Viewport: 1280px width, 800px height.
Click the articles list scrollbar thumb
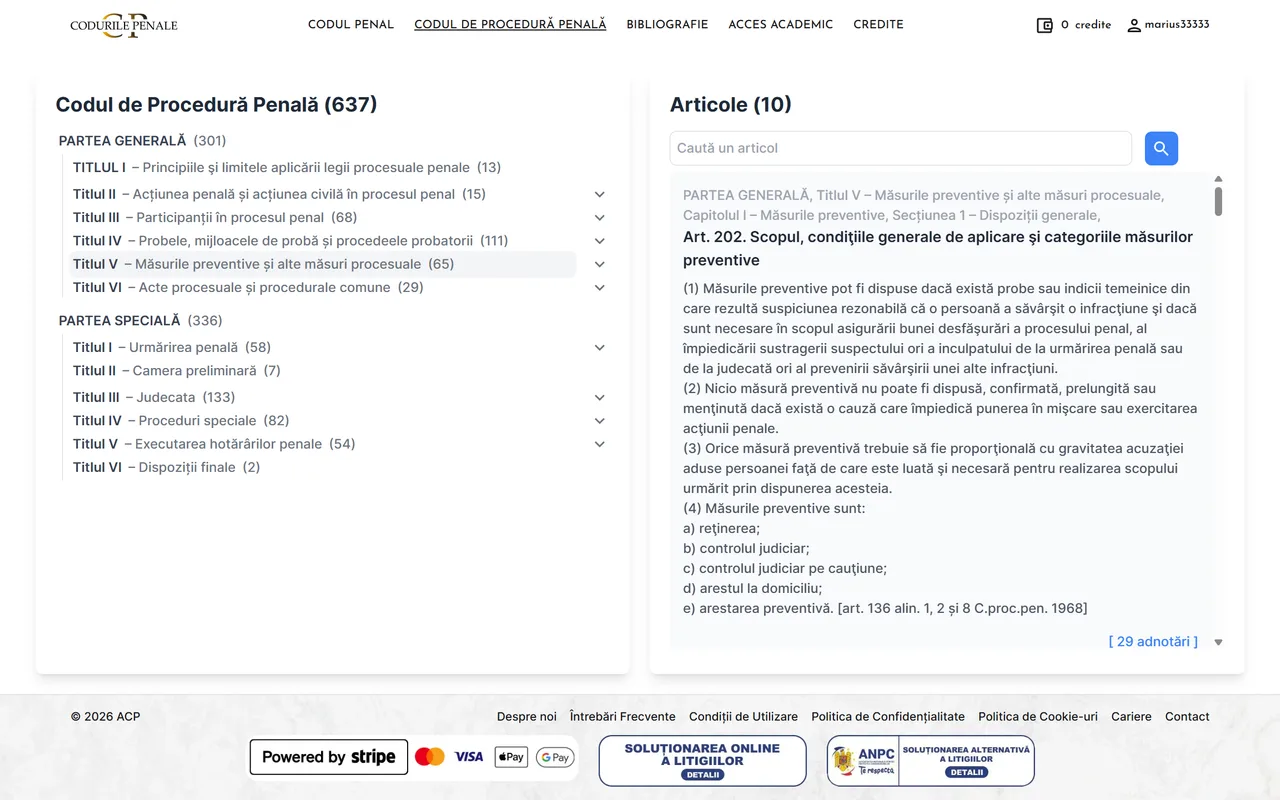(1218, 200)
